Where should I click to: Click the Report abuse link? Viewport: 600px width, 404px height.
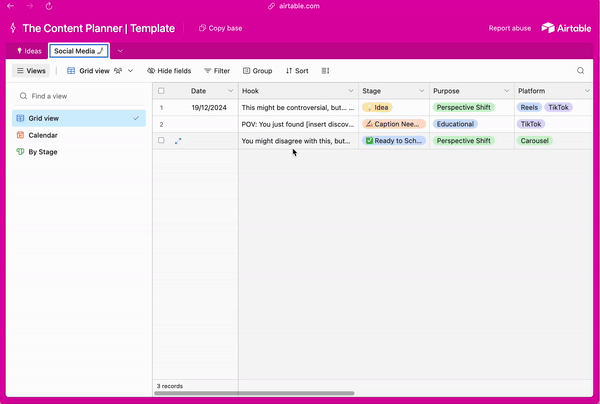pyautogui.click(x=510, y=28)
